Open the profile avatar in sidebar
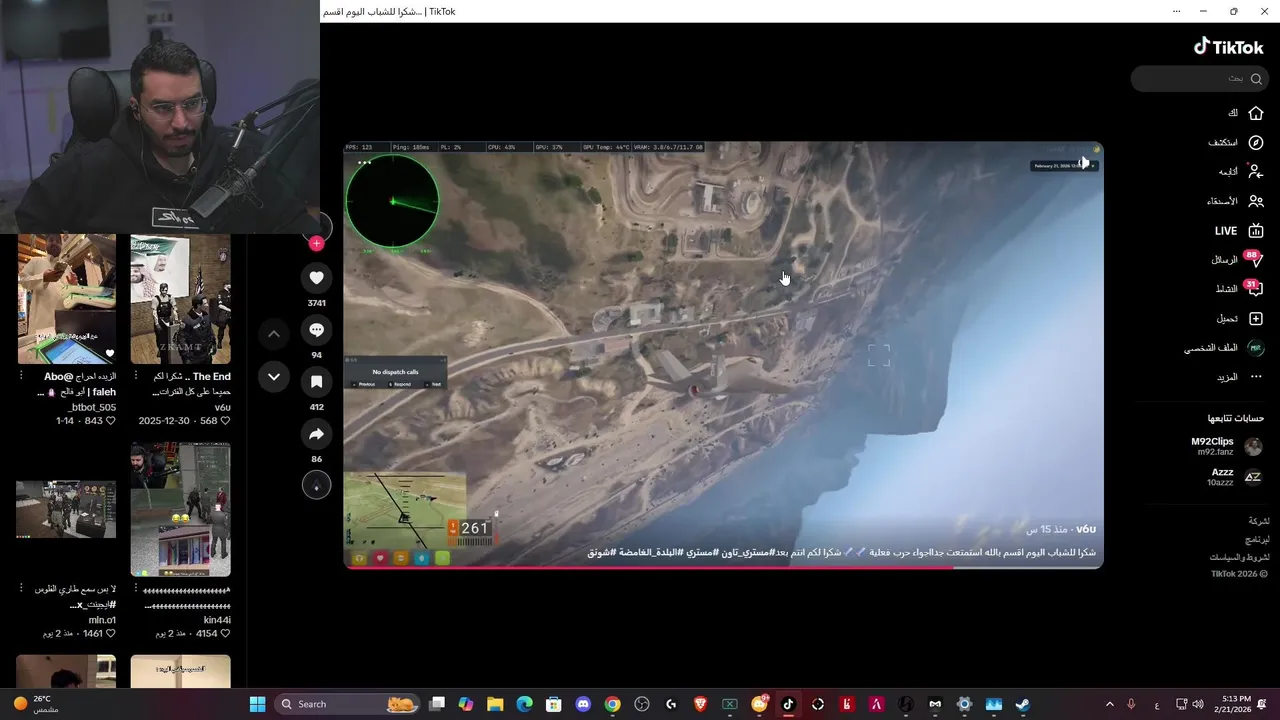This screenshot has height=720, width=1280. tap(1256, 348)
